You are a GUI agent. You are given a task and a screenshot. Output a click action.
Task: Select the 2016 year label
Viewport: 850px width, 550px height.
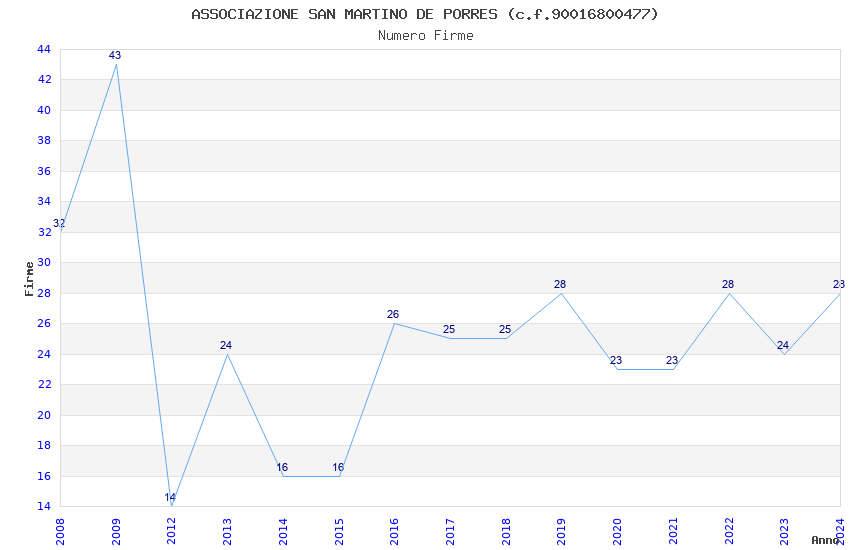tap(395, 531)
